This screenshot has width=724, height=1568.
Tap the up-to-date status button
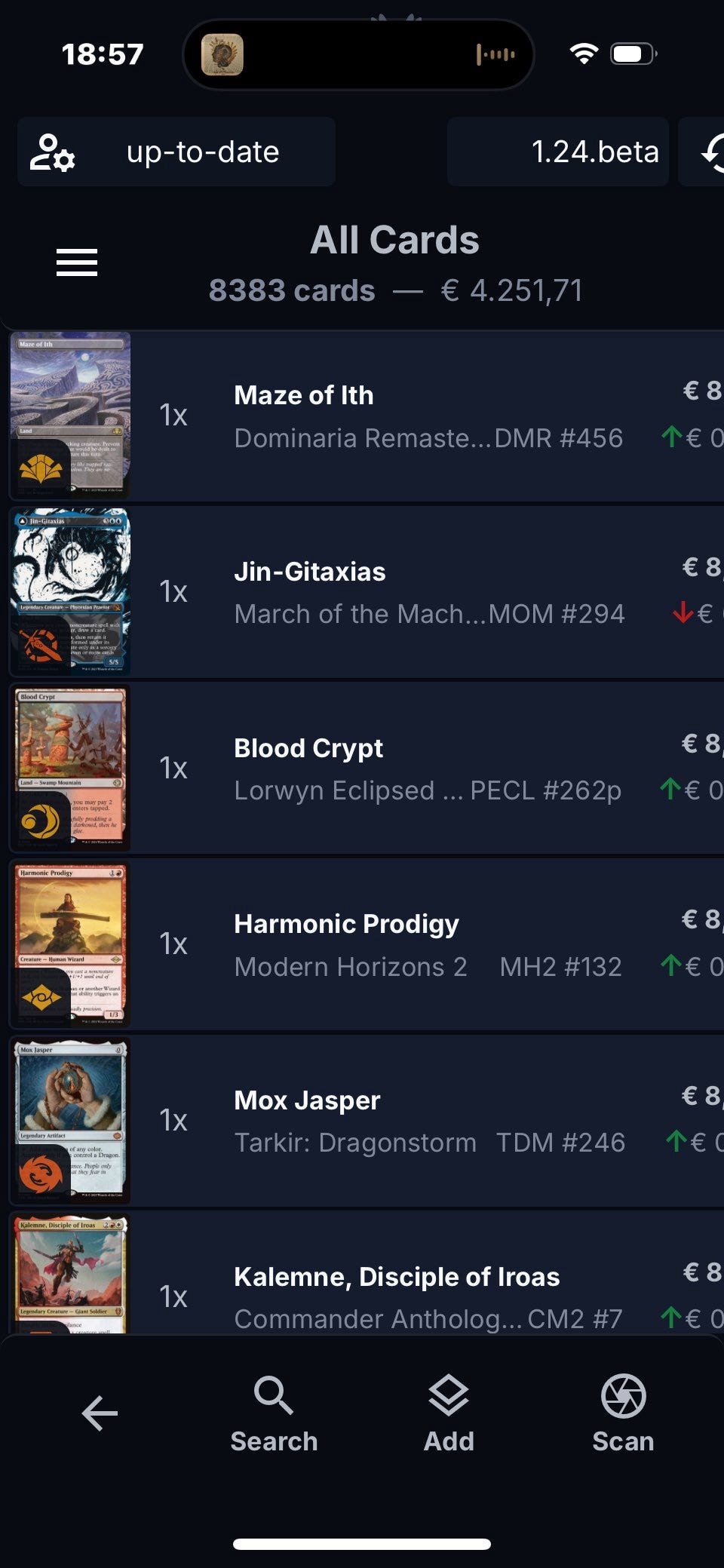click(x=202, y=152)
